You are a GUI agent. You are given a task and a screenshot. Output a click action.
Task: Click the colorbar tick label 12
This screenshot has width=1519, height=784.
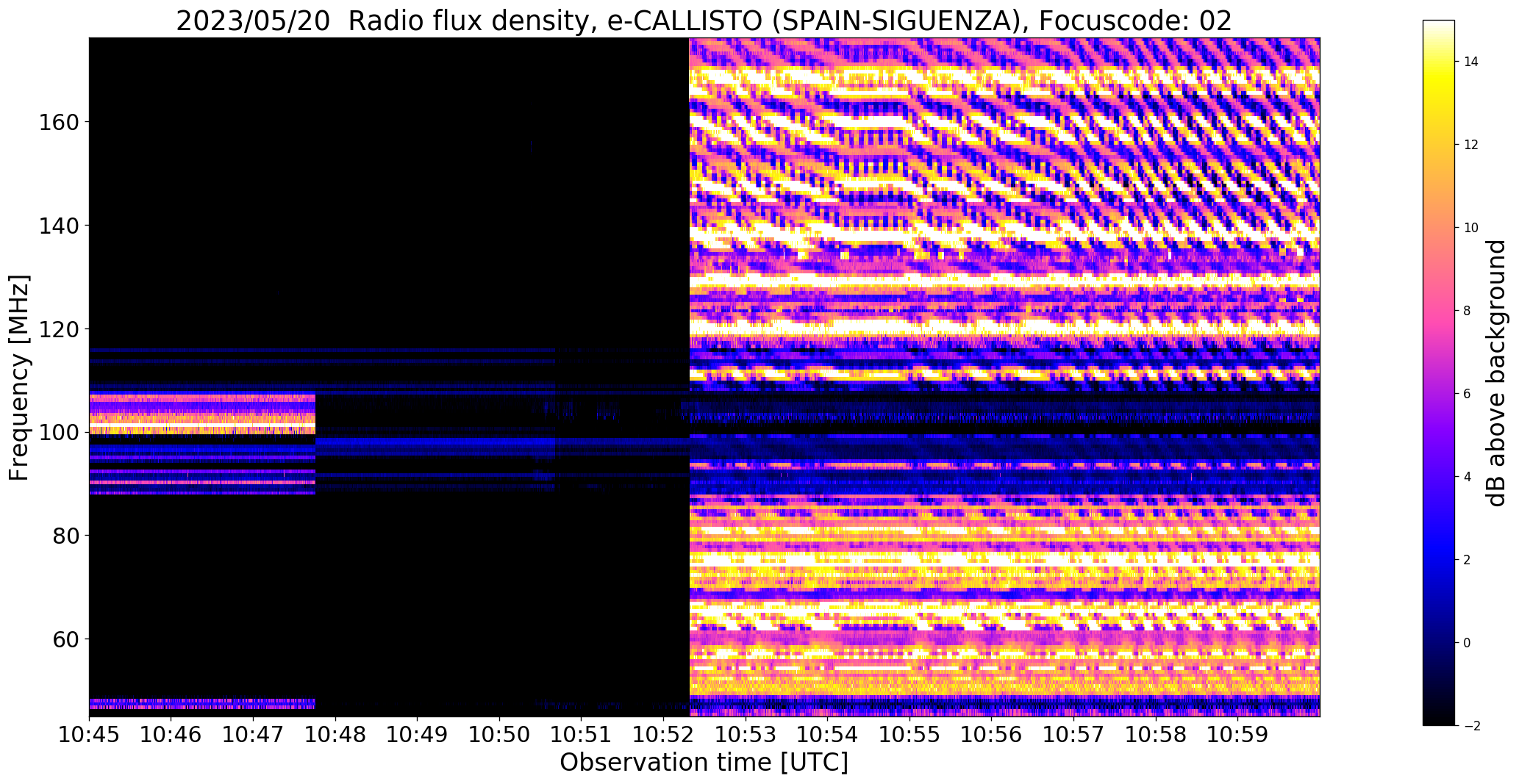1471,145
